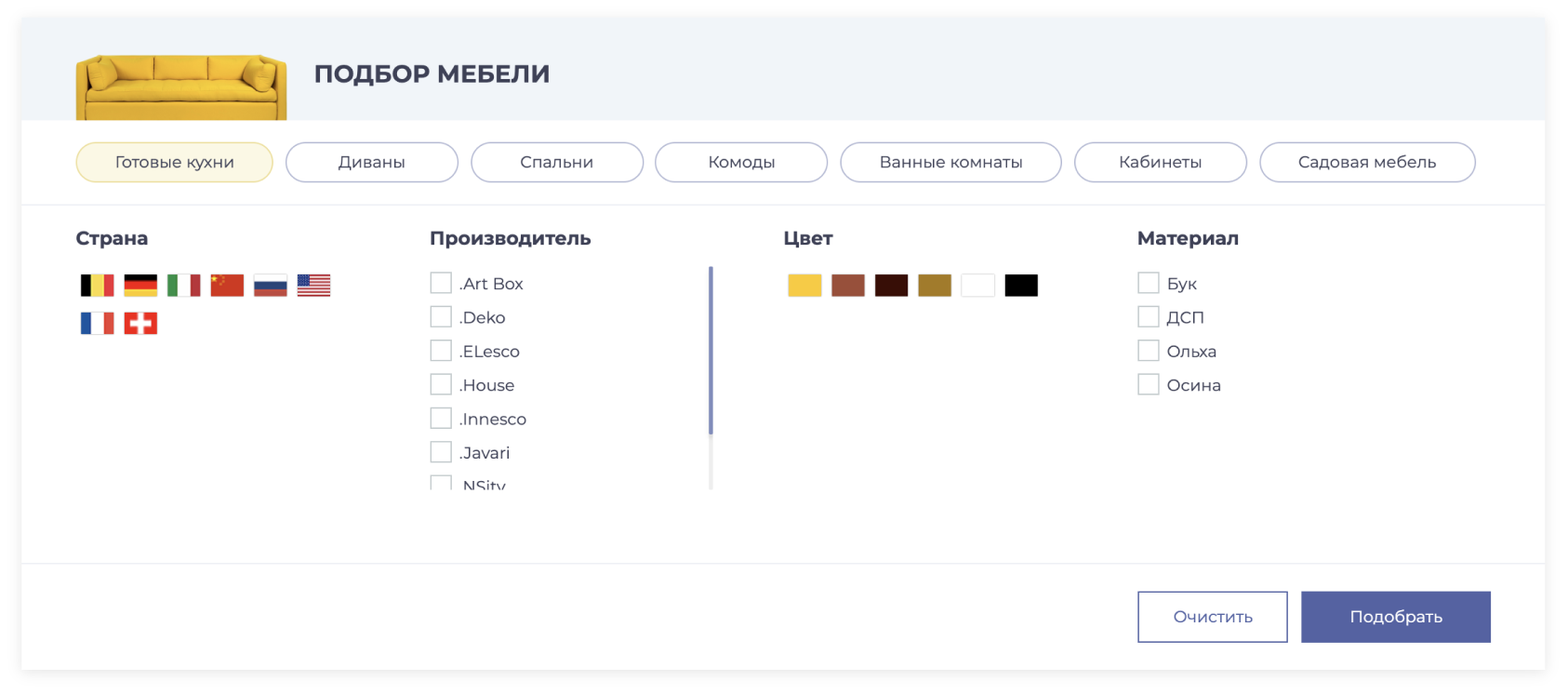Pick the Switzerland flag icon
1568x694 pixels.
pos(140,324)
